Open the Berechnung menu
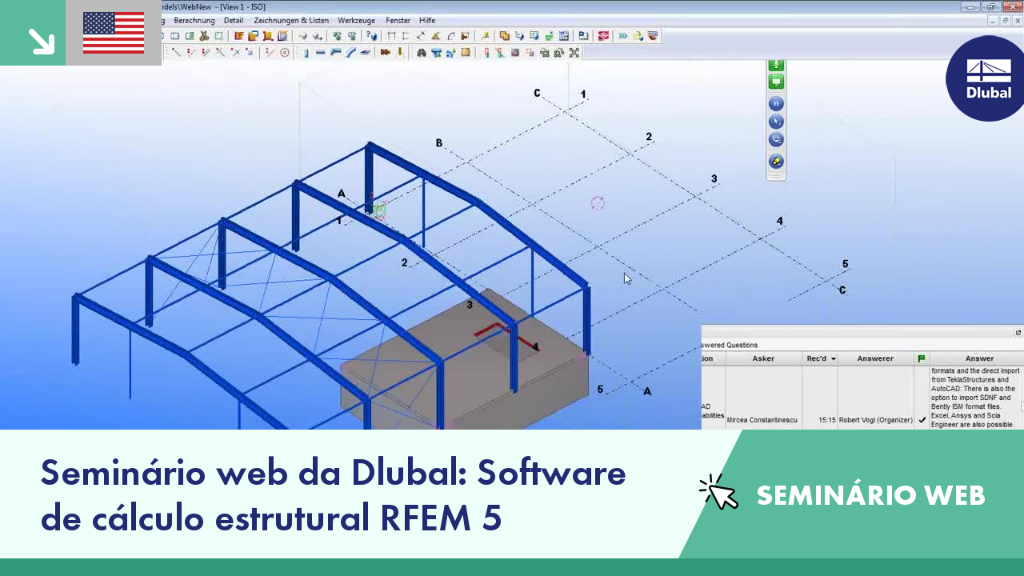1024x576 pixels. (x=194, y=20)
